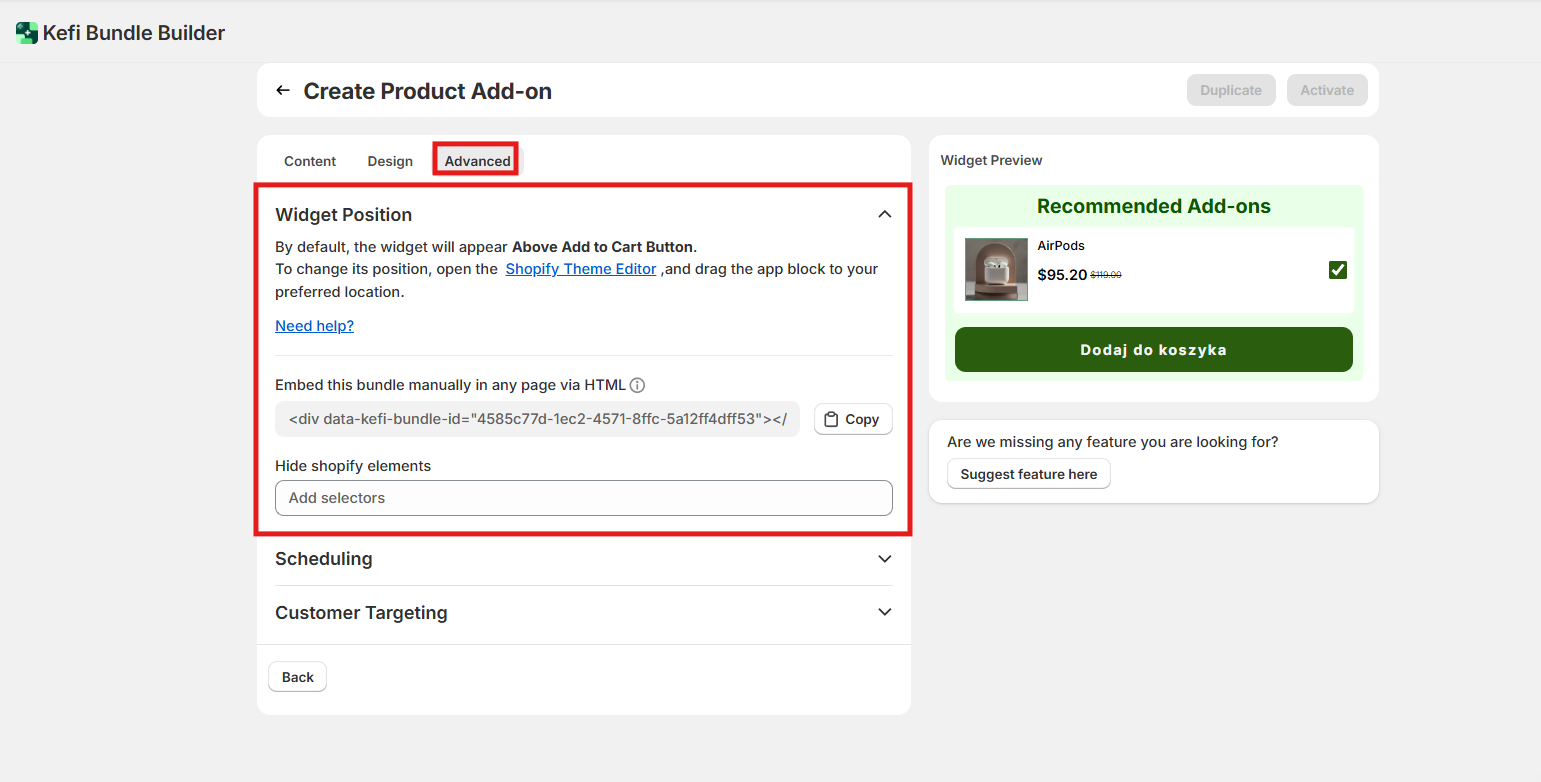The width and height of the screenshot is (1541, 782).
Task: Click the AirPods product thumbnail
Action: click(996, 269)
